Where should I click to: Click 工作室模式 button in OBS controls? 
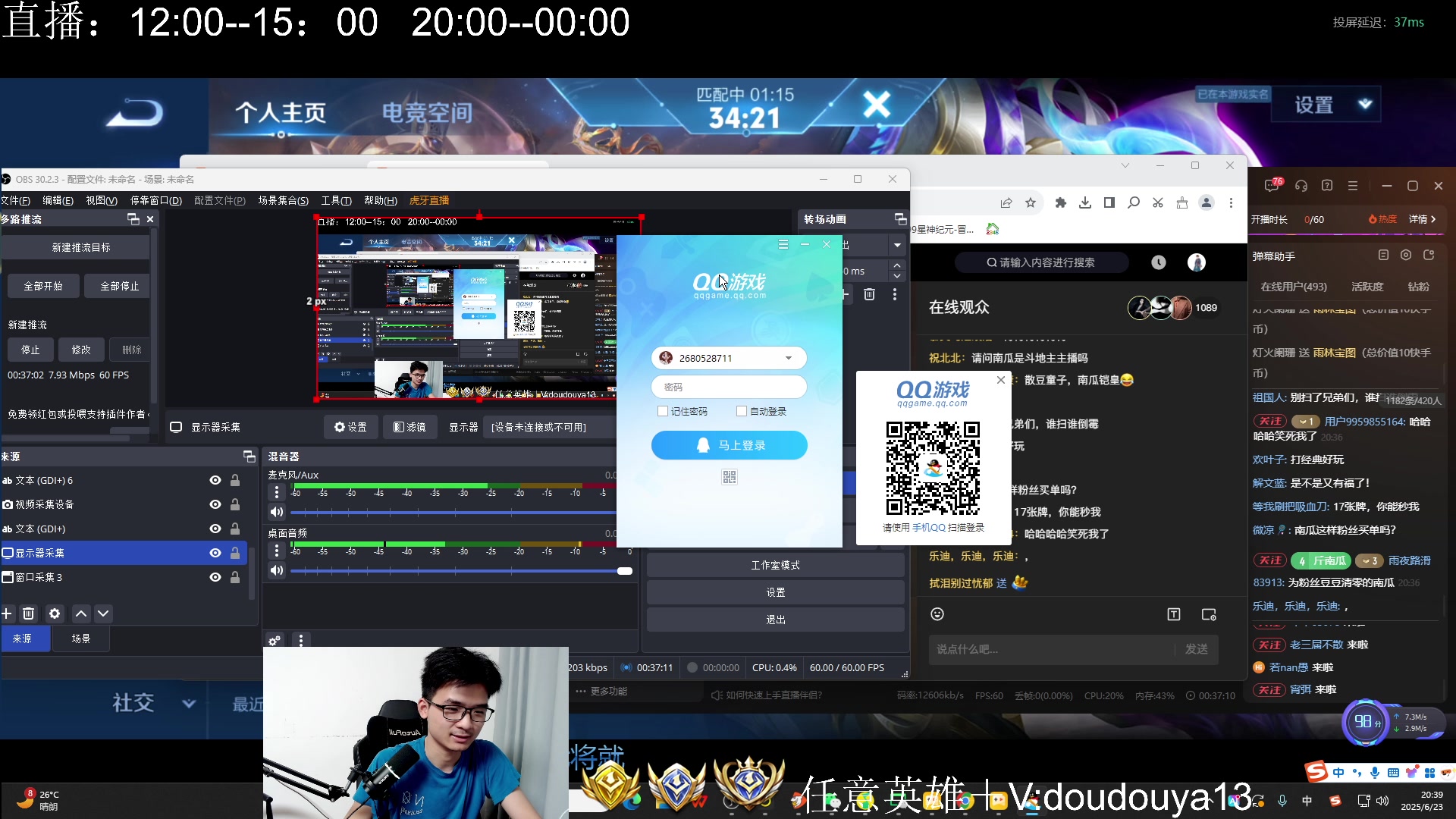click(775, 565)
